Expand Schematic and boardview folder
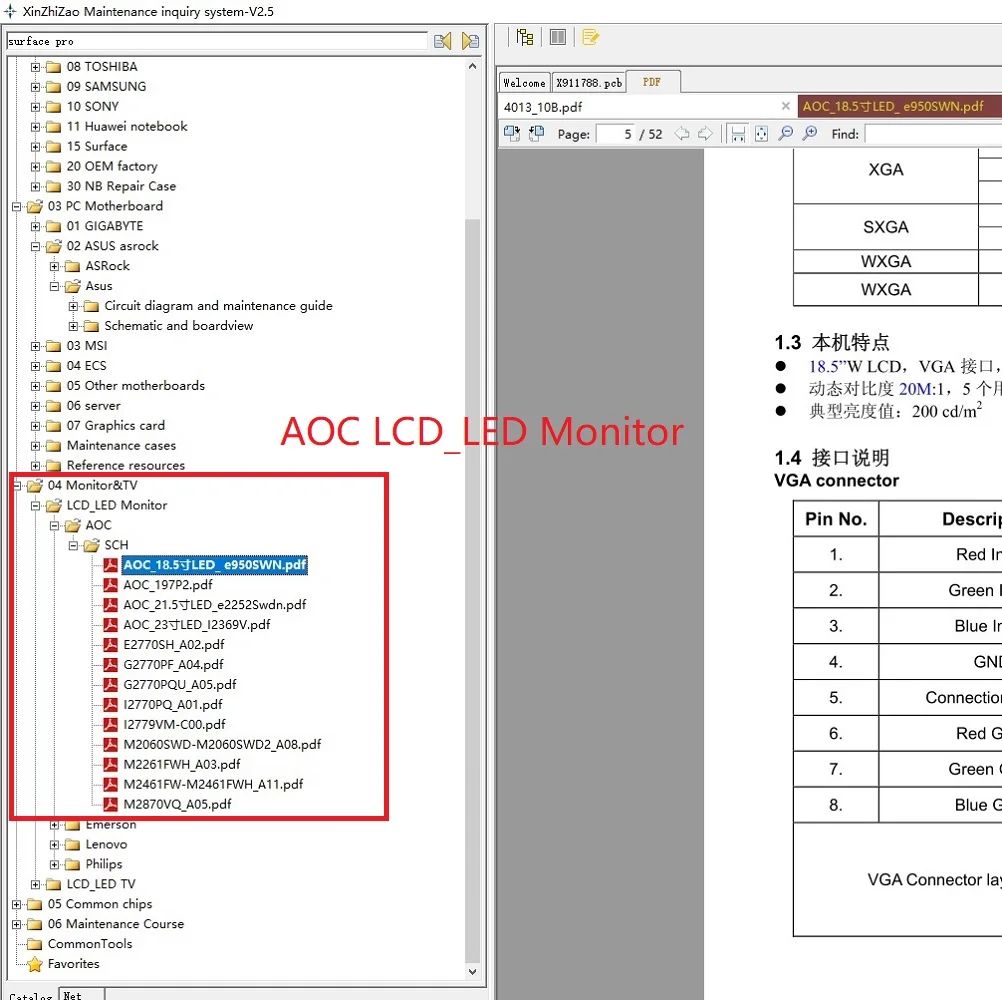The width and height of the screenshot is (1002, 1000). pyautogui.click(x=73, y=327)
